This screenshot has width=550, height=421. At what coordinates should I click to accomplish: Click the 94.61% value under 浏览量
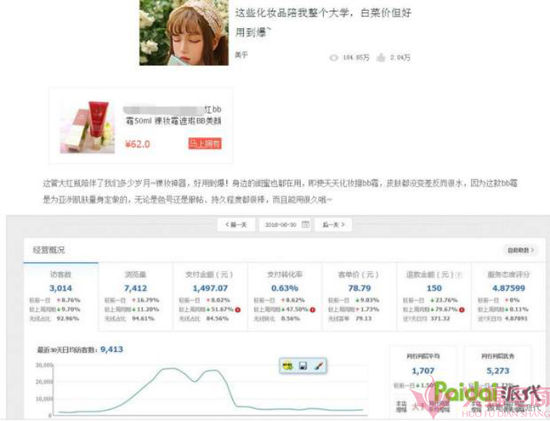pyautogui.click(x=142, y=319)
